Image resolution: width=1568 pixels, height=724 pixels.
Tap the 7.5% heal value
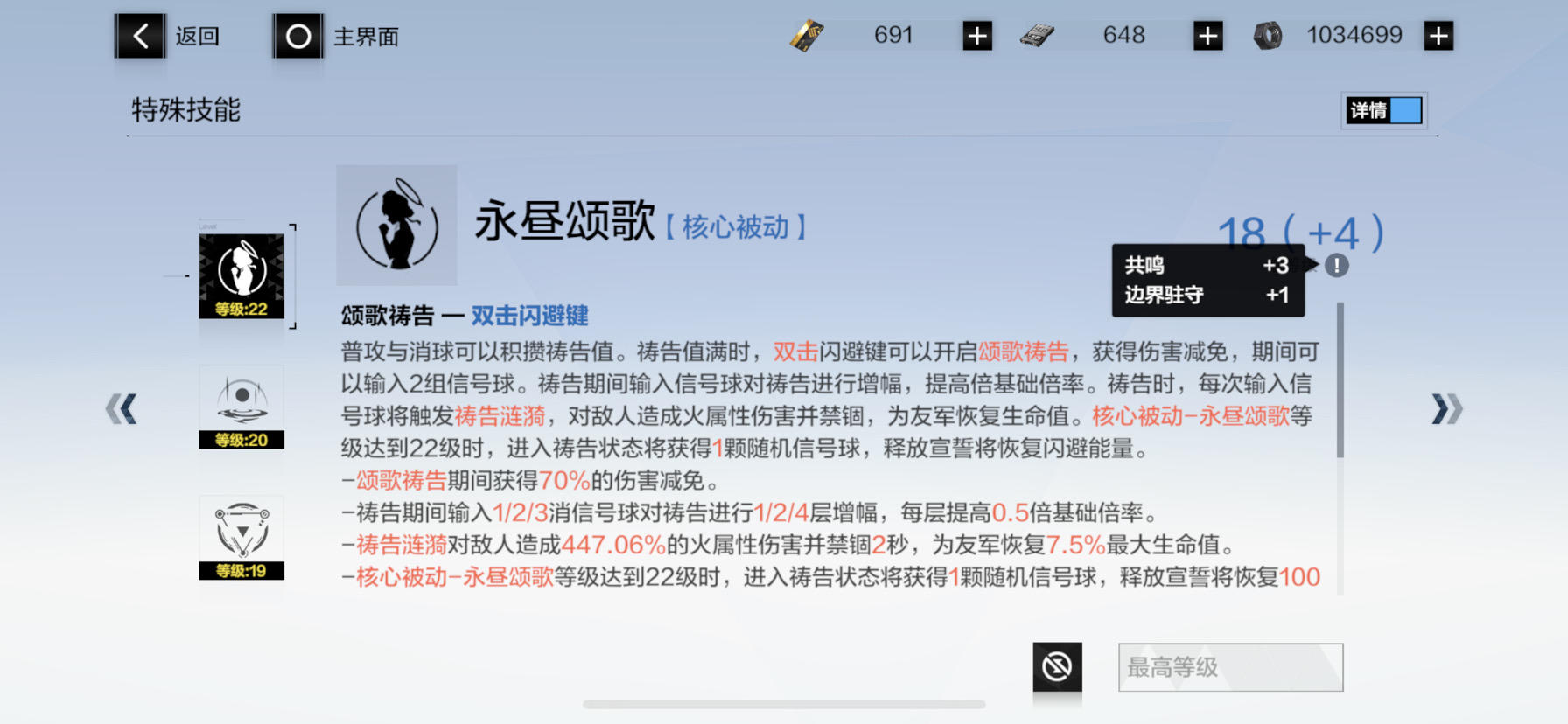coord(1075,545)
